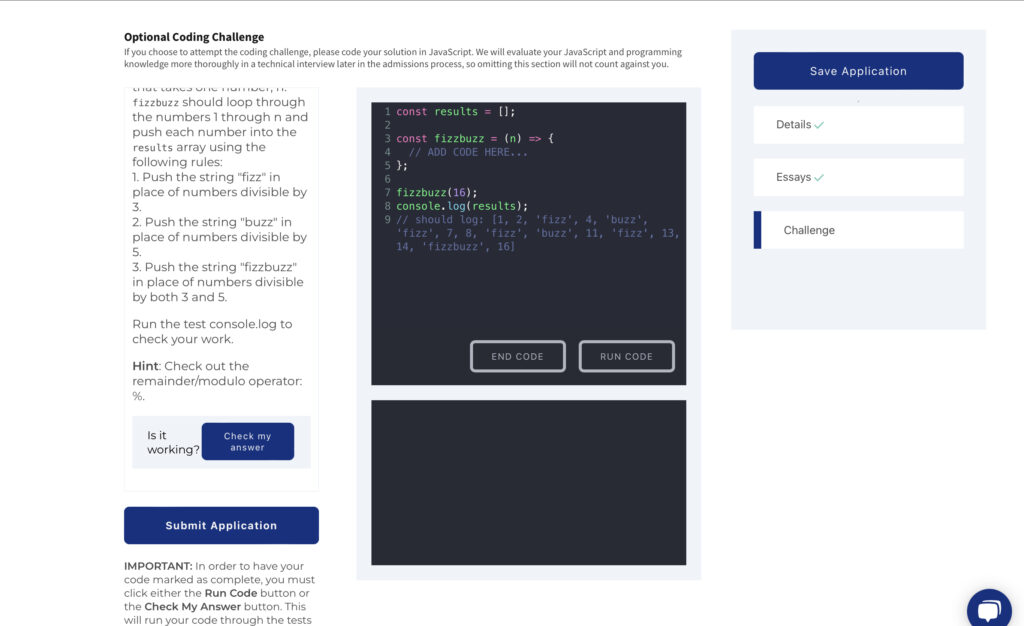This screenshot has height=626, width=1024.
Task: Run the code with RUN CODE
Action: click(626, 356)
